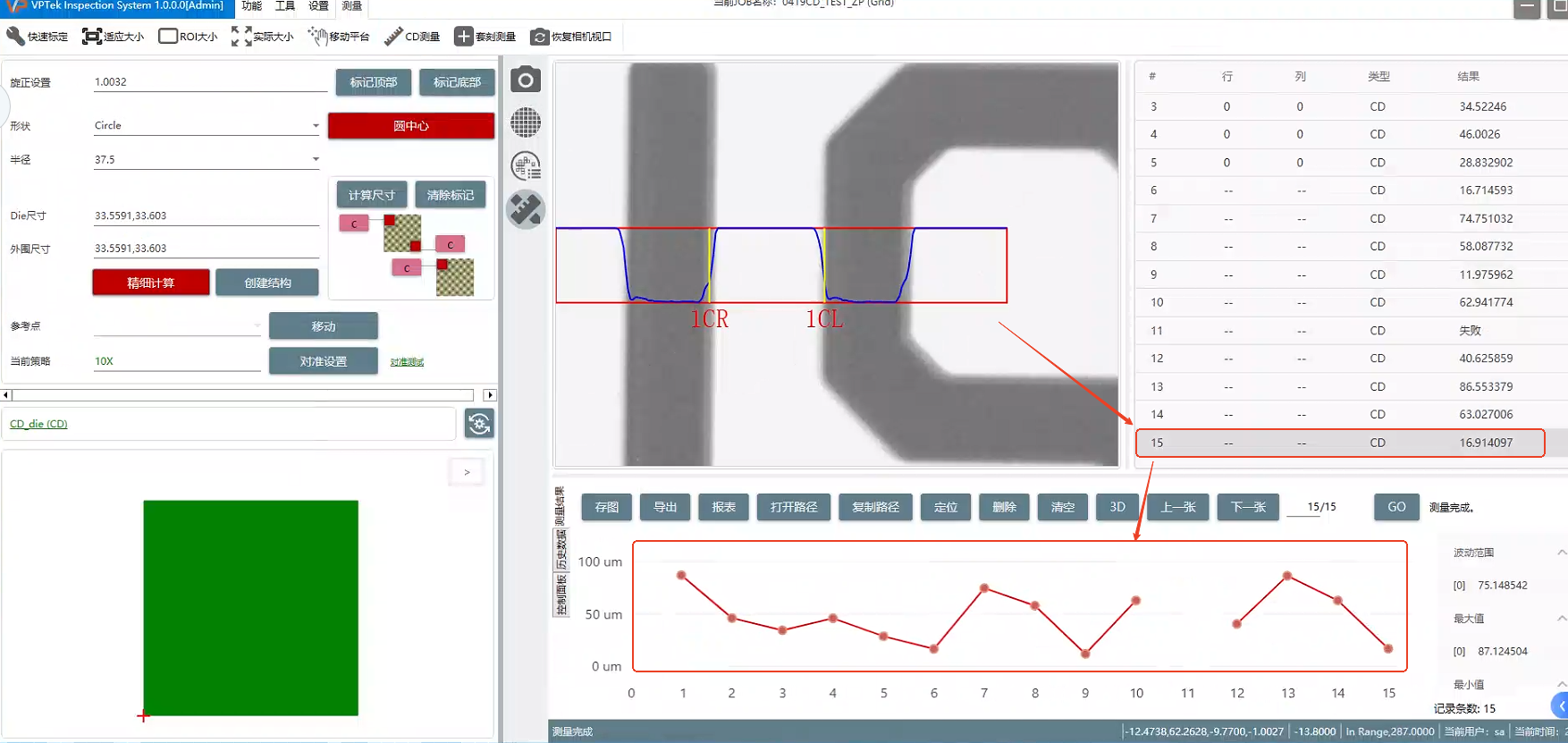The width and height of the screenshot is (1568, 743).
Task: Click the 移动平台 hand icon
Action: (x=317, y=37)
